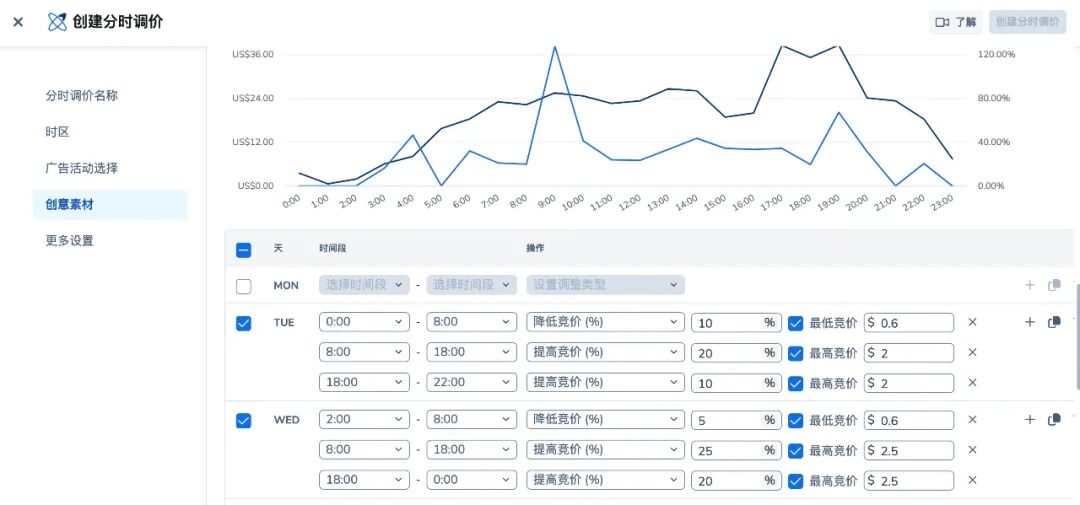
Task: Toggle 最高竞价 checkbox in WED 8:00-18:00 row
Action: 796,451
